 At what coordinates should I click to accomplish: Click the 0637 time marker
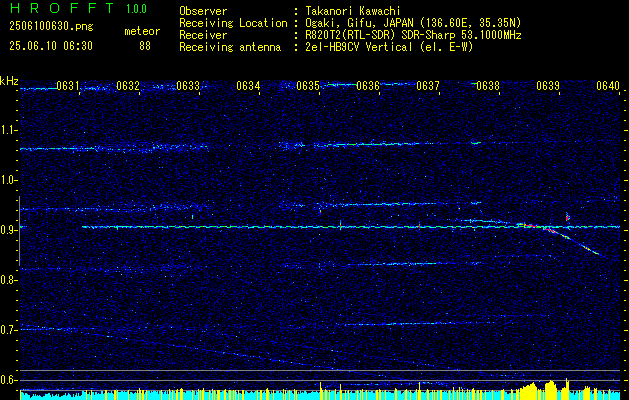428,86
